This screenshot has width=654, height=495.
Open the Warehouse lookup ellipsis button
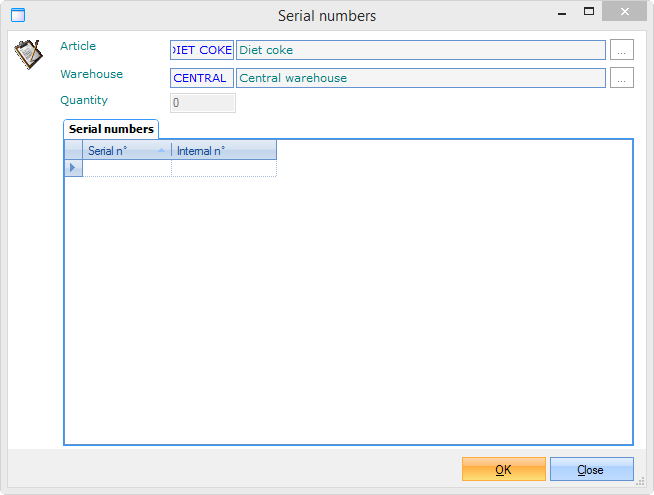pos(621,78)
